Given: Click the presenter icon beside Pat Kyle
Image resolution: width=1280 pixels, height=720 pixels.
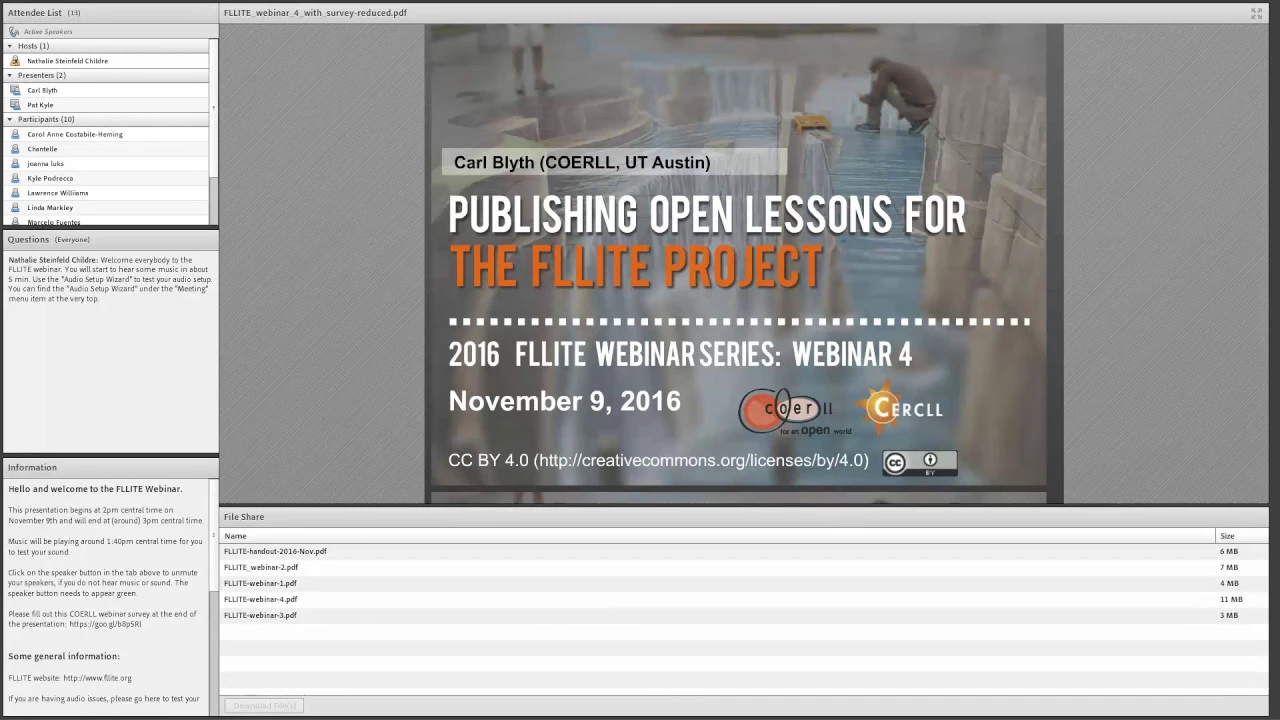Looking at the screenshot, I should (15, 105).
